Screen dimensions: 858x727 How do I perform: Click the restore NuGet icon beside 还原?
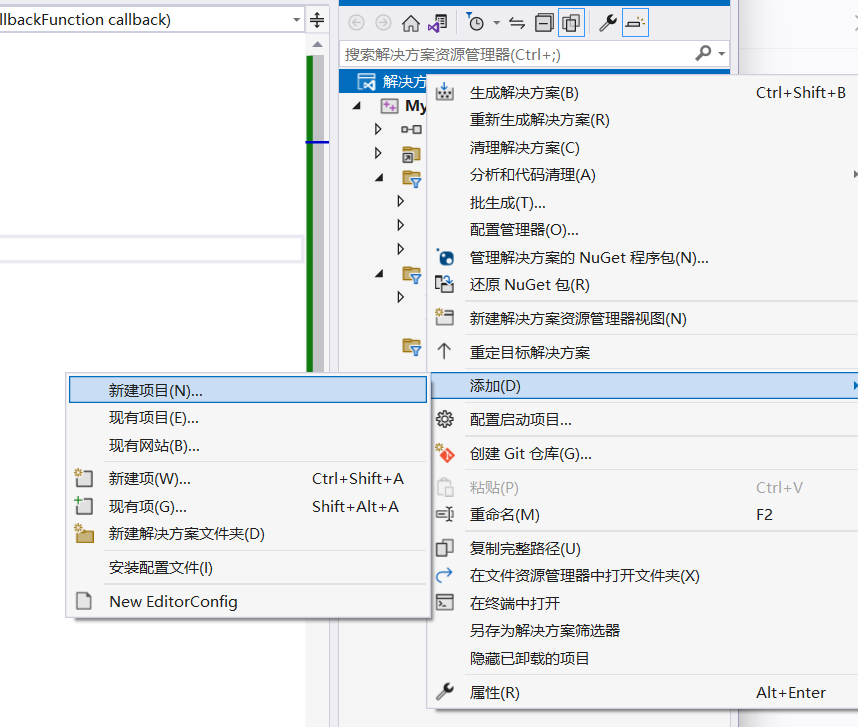[444, 284]
